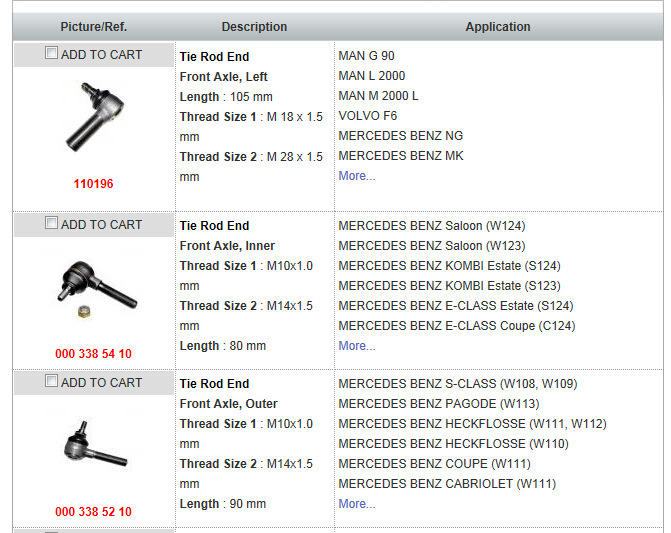This screenshot has width=671, height=533.
Task: Open part reference 000 338 54 10
Action: [93, 354]
